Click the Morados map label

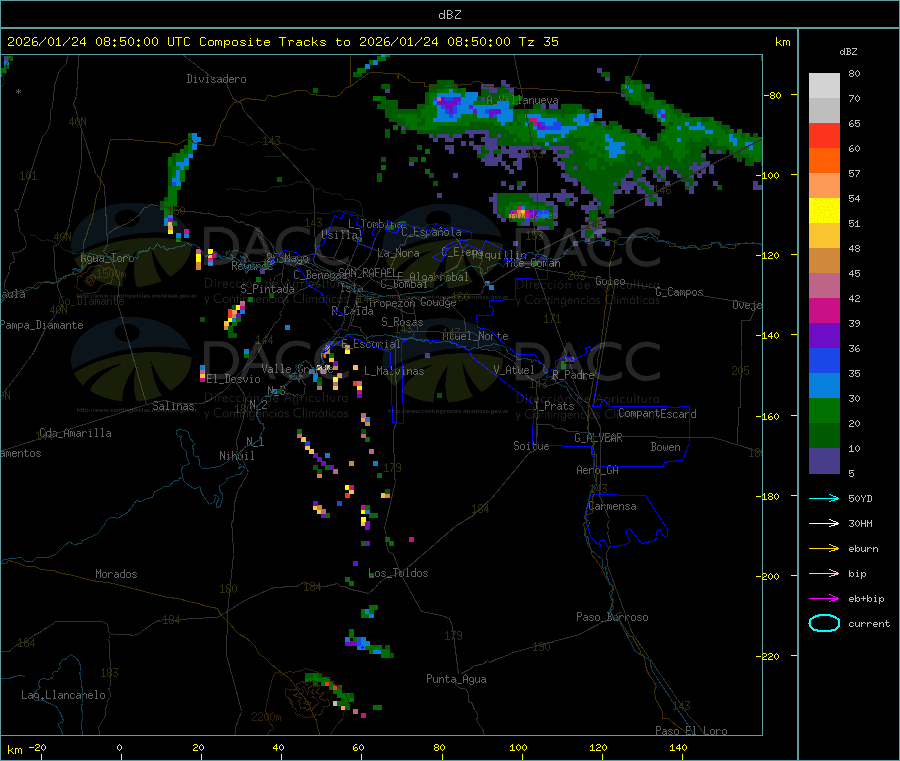point(116,574)
